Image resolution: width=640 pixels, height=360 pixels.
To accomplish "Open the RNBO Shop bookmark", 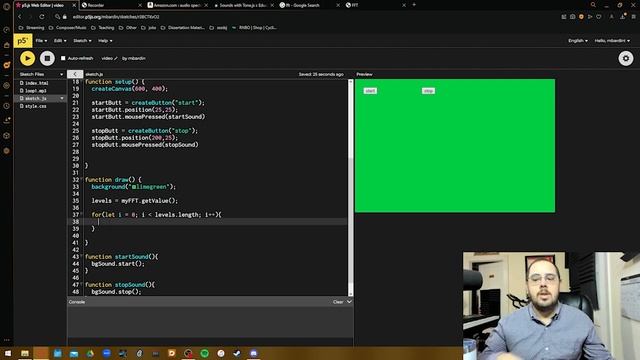I will [254, 28].
